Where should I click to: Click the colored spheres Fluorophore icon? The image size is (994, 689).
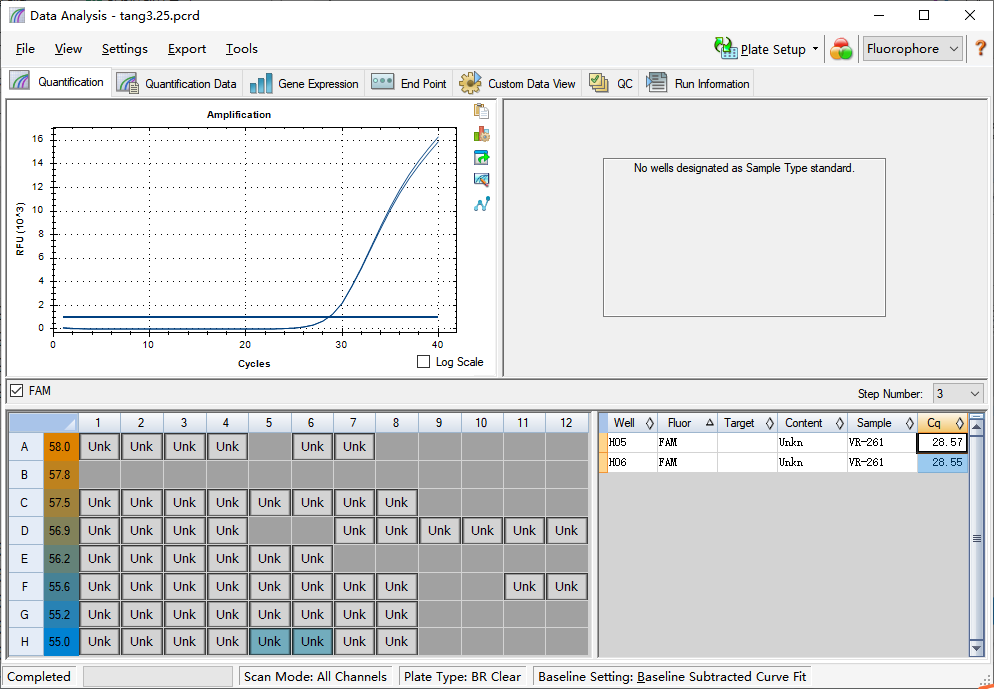pyautogui.click(x=841, y=49)
